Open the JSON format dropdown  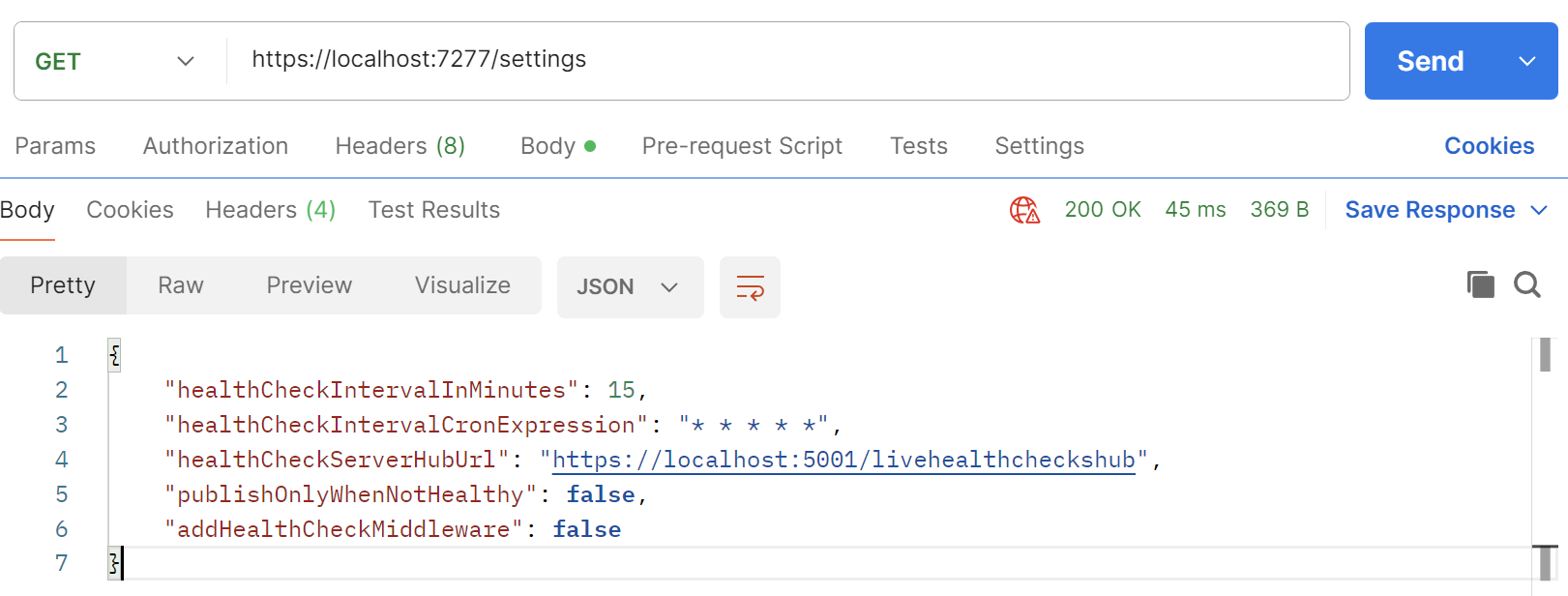pos(630,287)
